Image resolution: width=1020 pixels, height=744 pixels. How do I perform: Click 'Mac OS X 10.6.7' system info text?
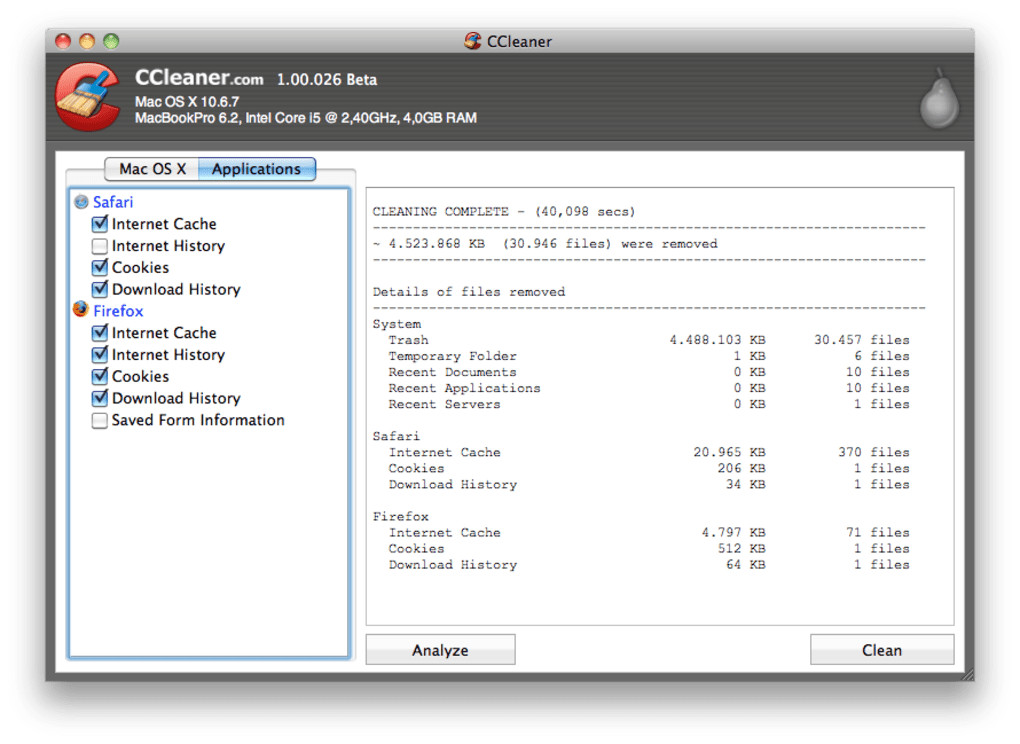click(x=187, y=102)
